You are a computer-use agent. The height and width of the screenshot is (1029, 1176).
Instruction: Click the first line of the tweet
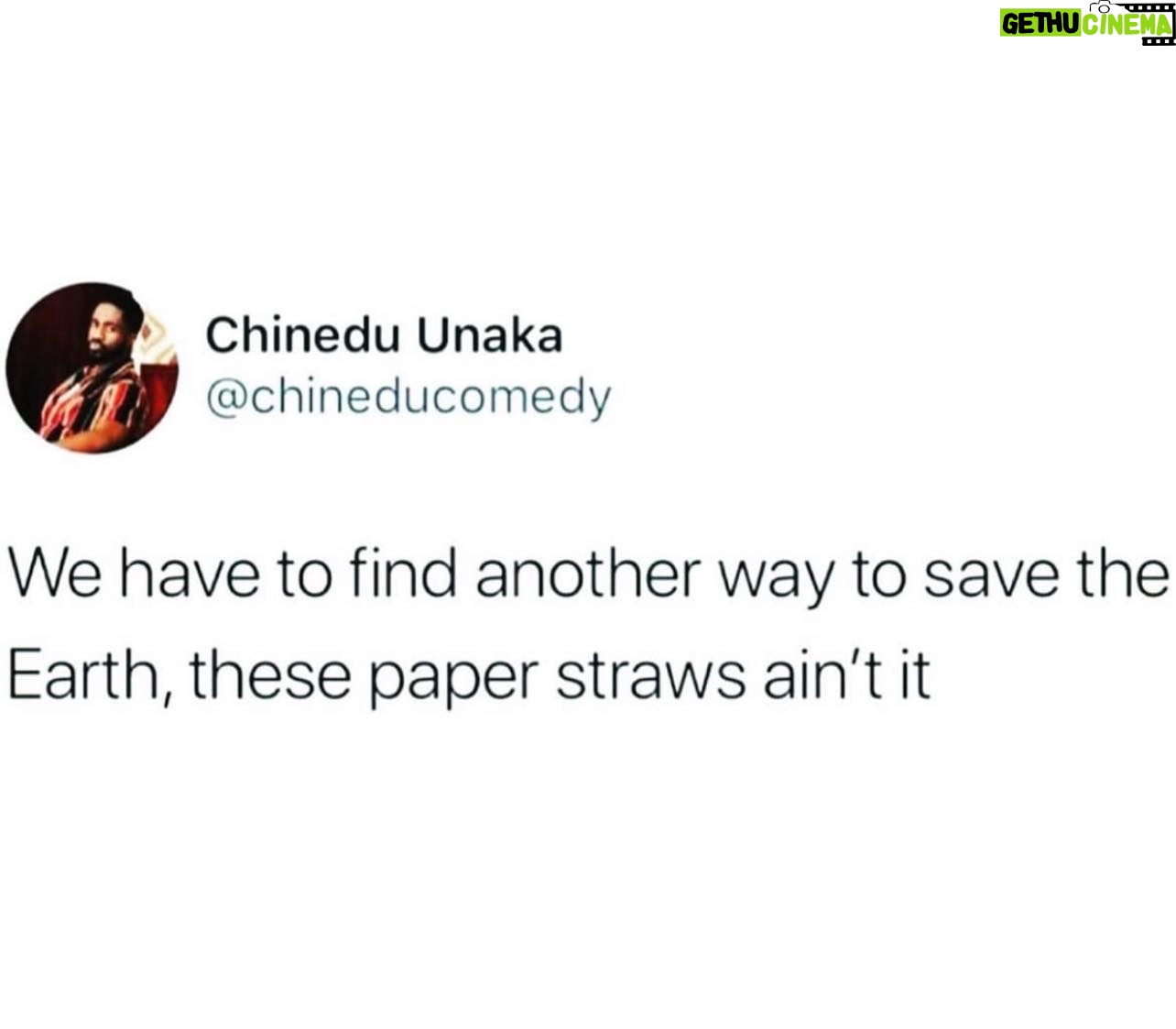pyautogui.click(x=588, y=575)
